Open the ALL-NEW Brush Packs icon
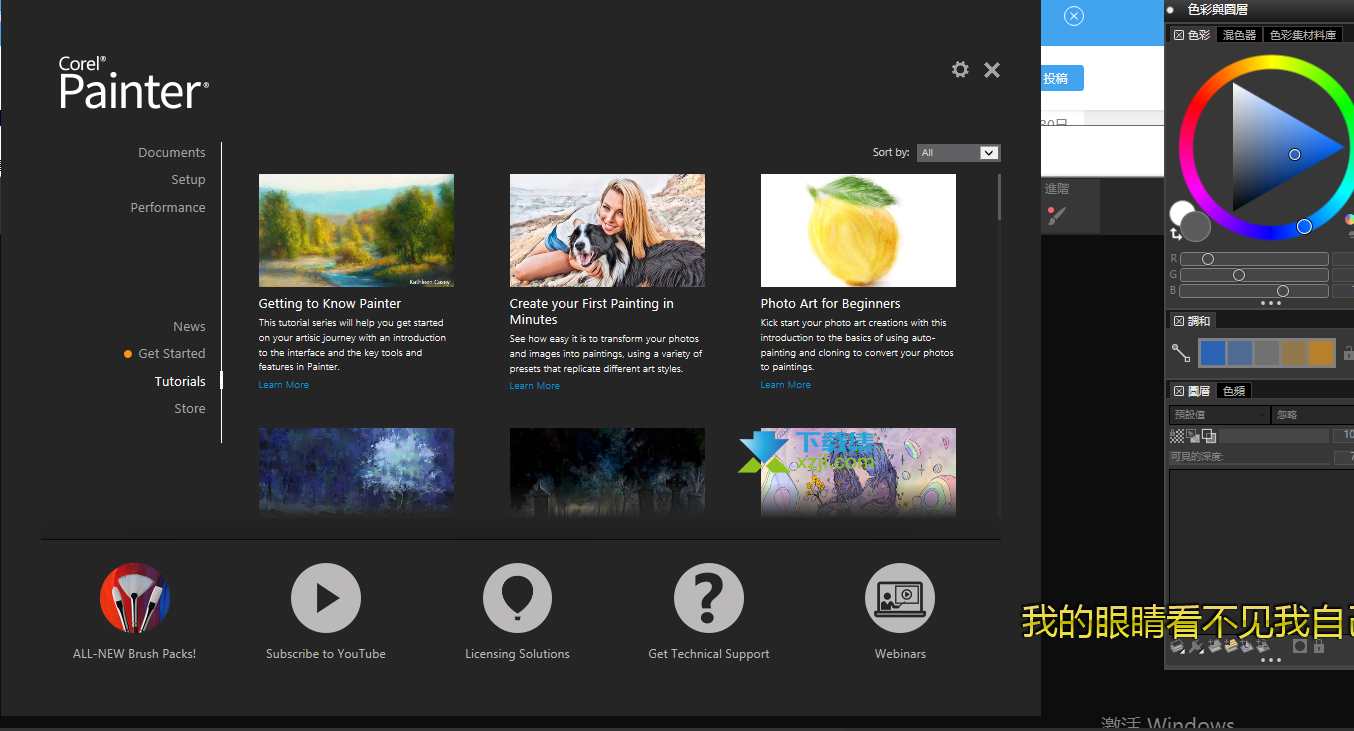The image size is (1354, 731). (x=135, y=598)
